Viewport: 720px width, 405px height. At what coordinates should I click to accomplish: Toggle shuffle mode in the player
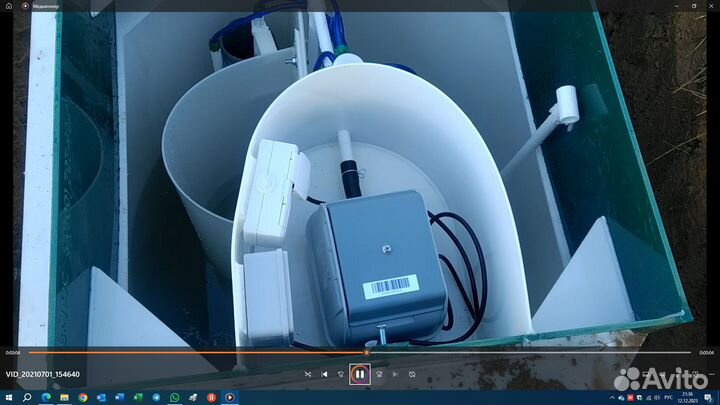pyautogui.click(x=308, y=374)
